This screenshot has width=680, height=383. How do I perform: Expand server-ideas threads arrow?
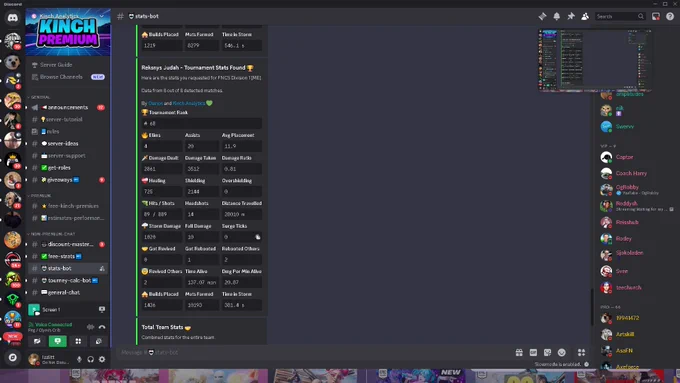[x=26, y=144]
